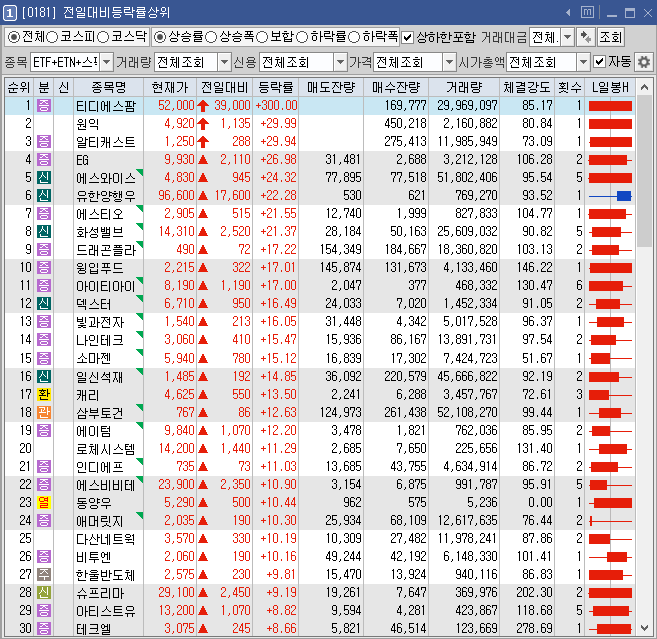Open the 시가총액 전체조회 dropdown
Image resolution: width=657 pixels, height=639 pixels.
(583, 62)
